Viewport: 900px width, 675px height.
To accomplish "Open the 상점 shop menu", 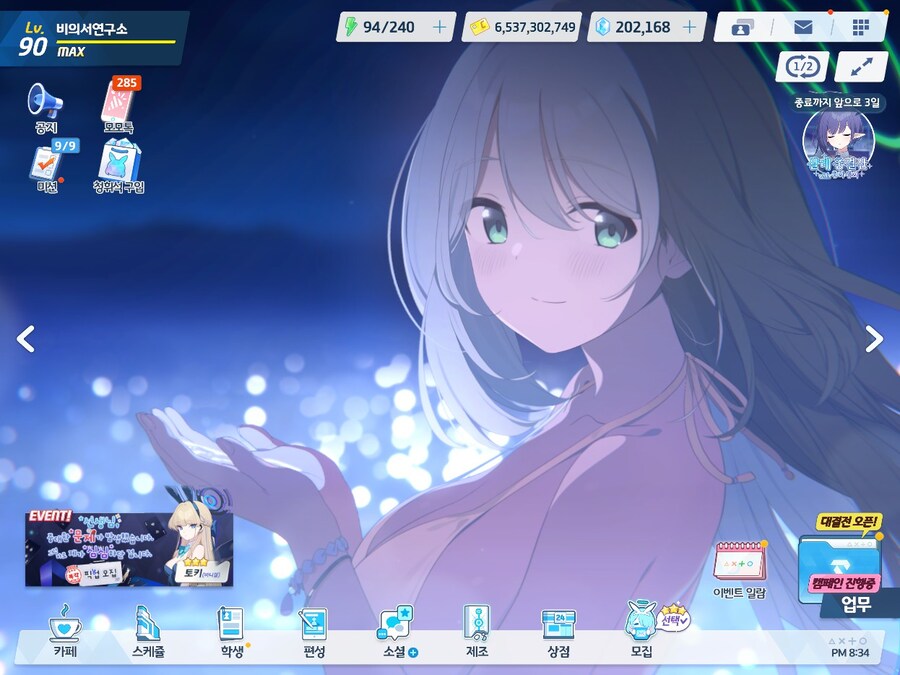I will 558,631.
